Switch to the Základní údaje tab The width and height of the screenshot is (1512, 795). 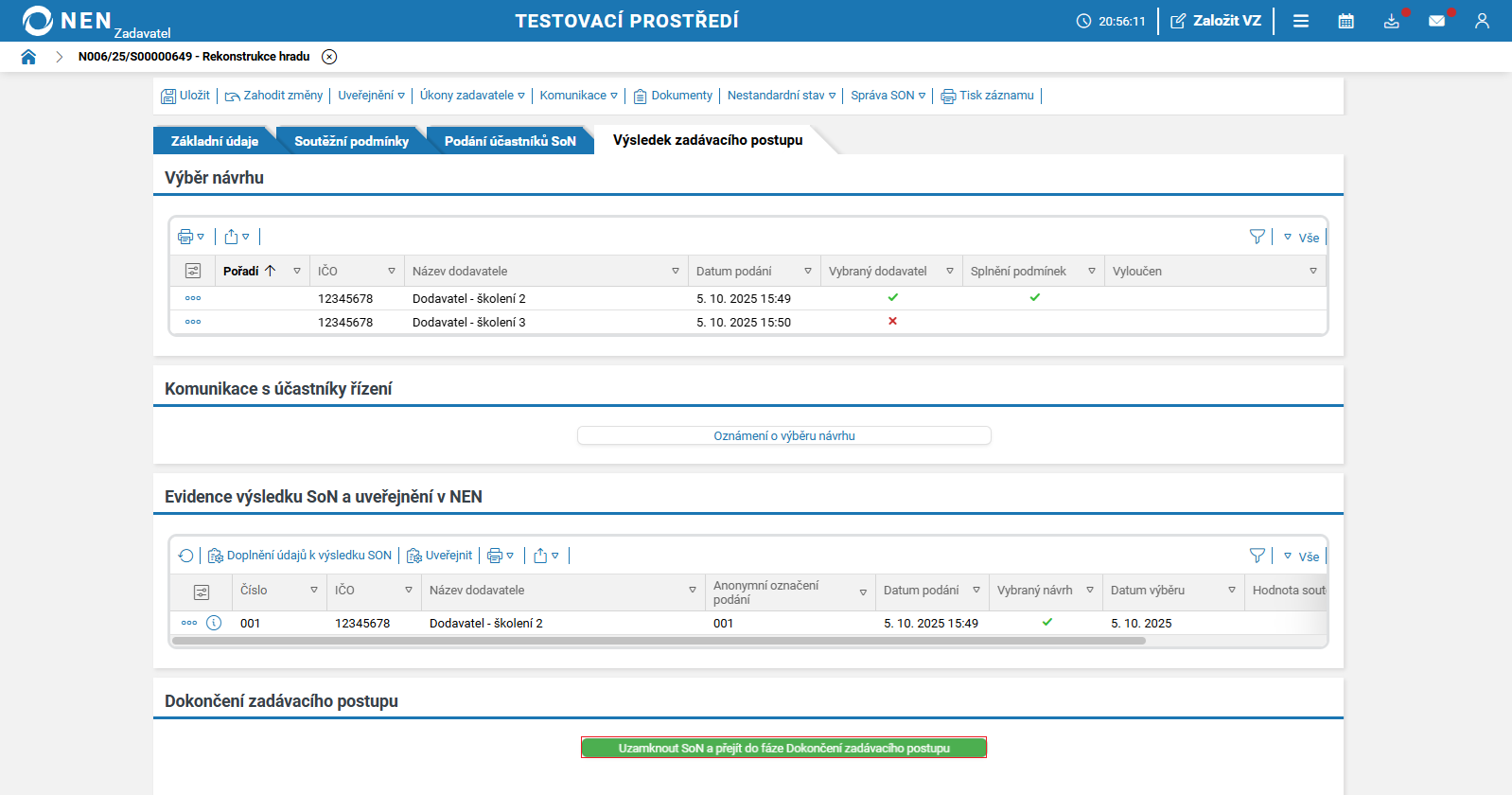point(214,141)
